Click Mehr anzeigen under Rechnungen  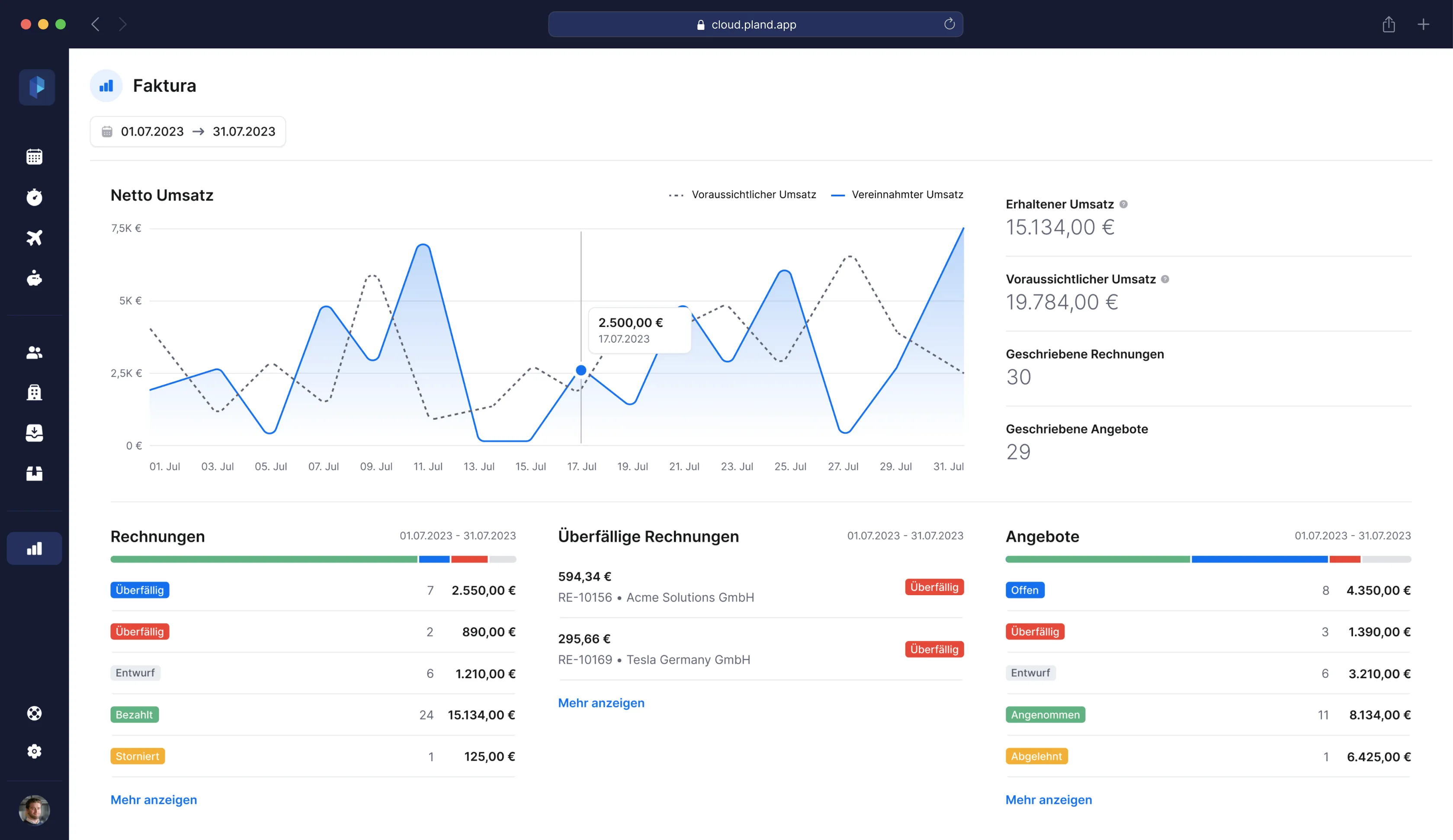click(x=154, y=800)
